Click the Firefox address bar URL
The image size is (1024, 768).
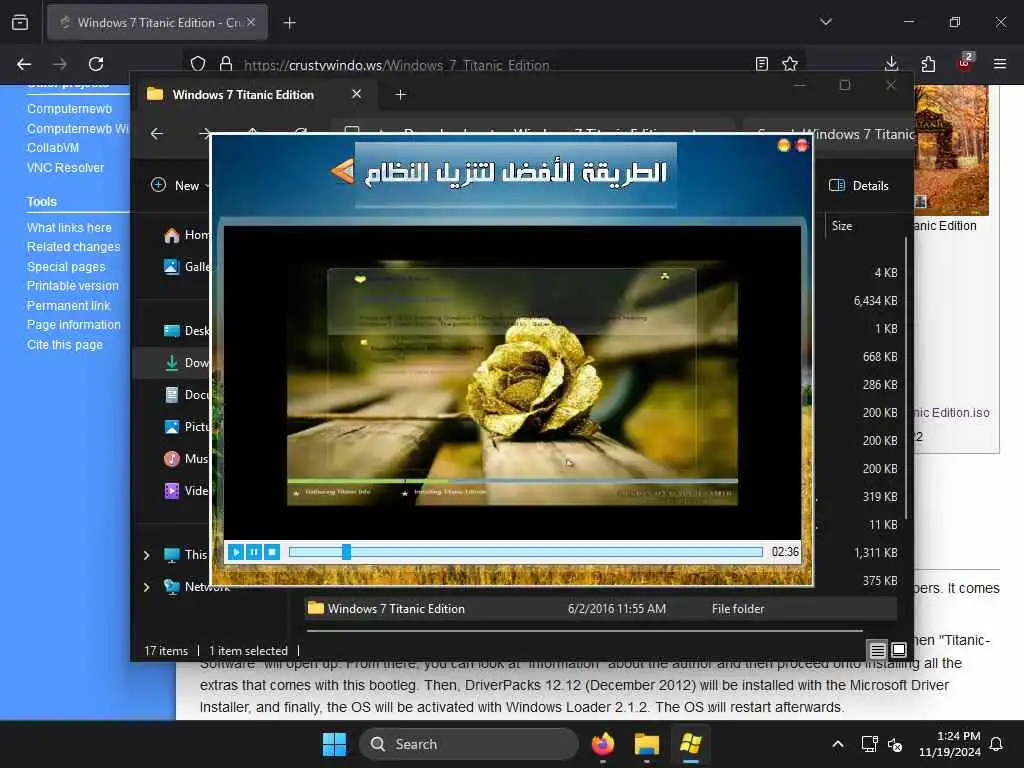(396, 65)
